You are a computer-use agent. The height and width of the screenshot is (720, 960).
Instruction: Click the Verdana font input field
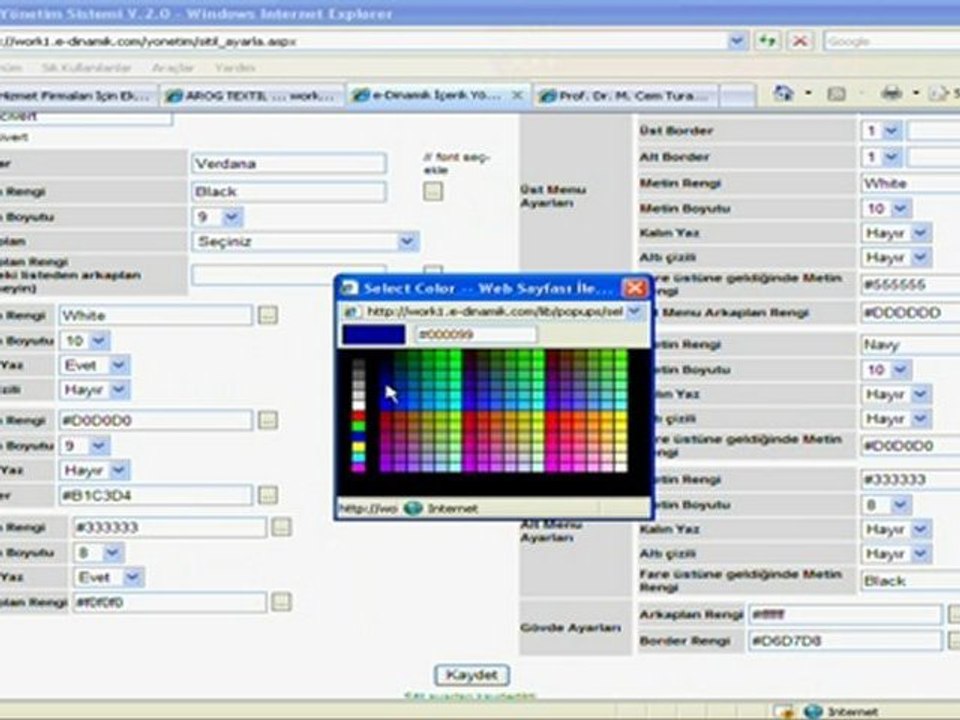[289, 163]
